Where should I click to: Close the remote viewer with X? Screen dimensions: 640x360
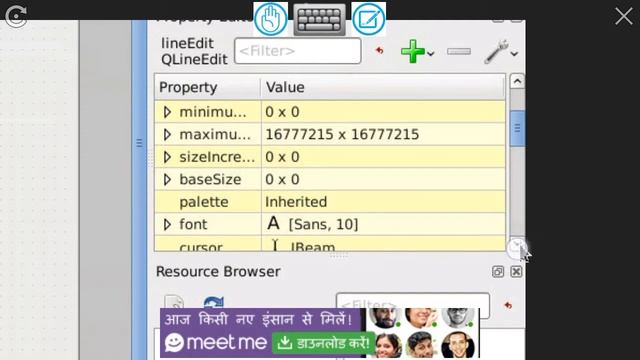click(x=624, y=17)
